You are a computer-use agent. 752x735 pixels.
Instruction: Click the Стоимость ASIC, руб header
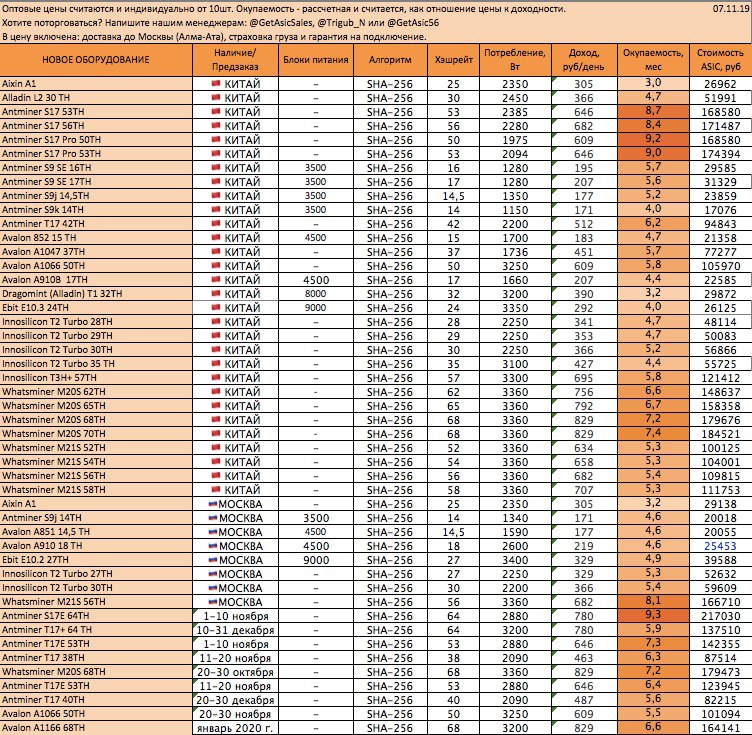coord(720,60)
